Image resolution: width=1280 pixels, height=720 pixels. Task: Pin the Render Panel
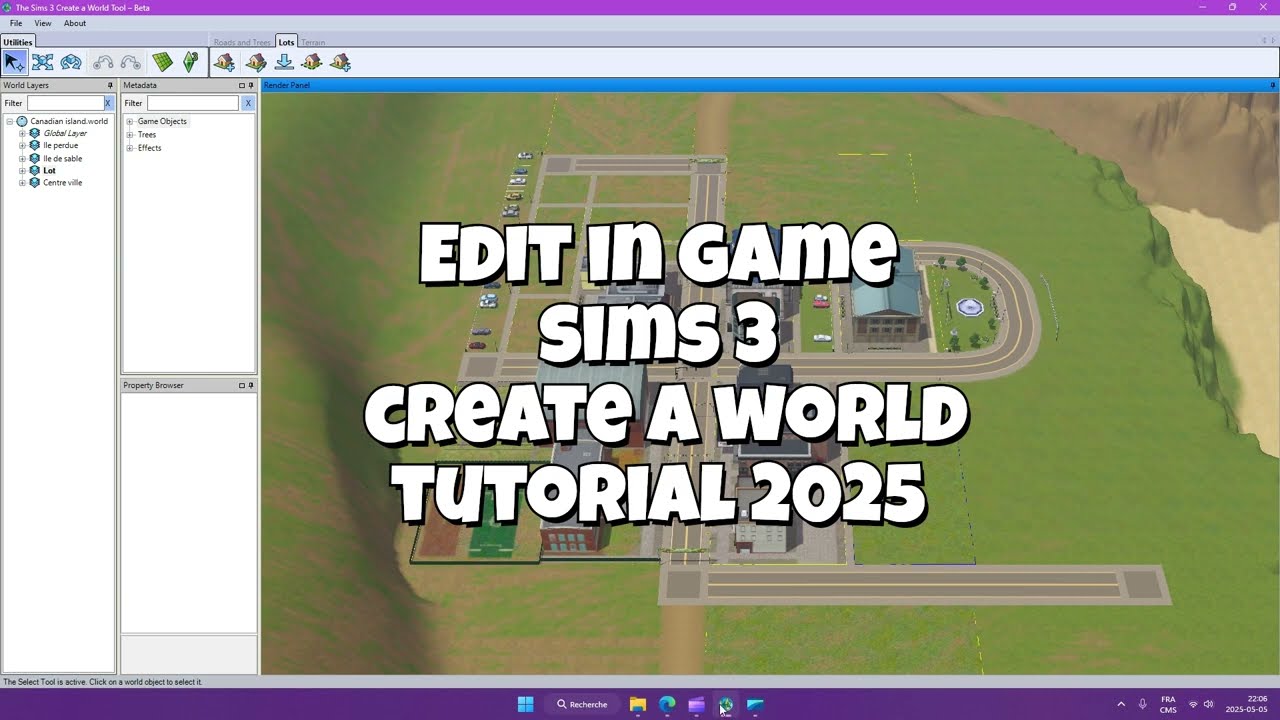1273,85
